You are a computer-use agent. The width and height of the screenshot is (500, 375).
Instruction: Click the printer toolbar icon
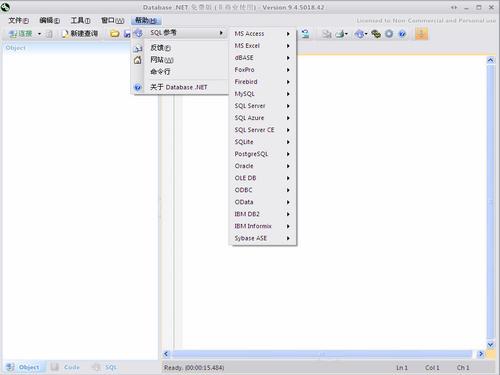(x=327, y=34)
